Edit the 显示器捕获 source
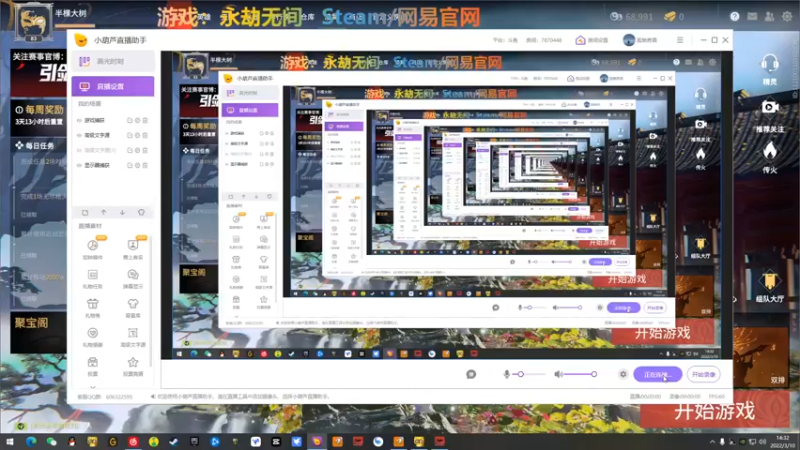The width and height of the screenshot is (800, 450). pyautogui.click(x=130, y=165)
